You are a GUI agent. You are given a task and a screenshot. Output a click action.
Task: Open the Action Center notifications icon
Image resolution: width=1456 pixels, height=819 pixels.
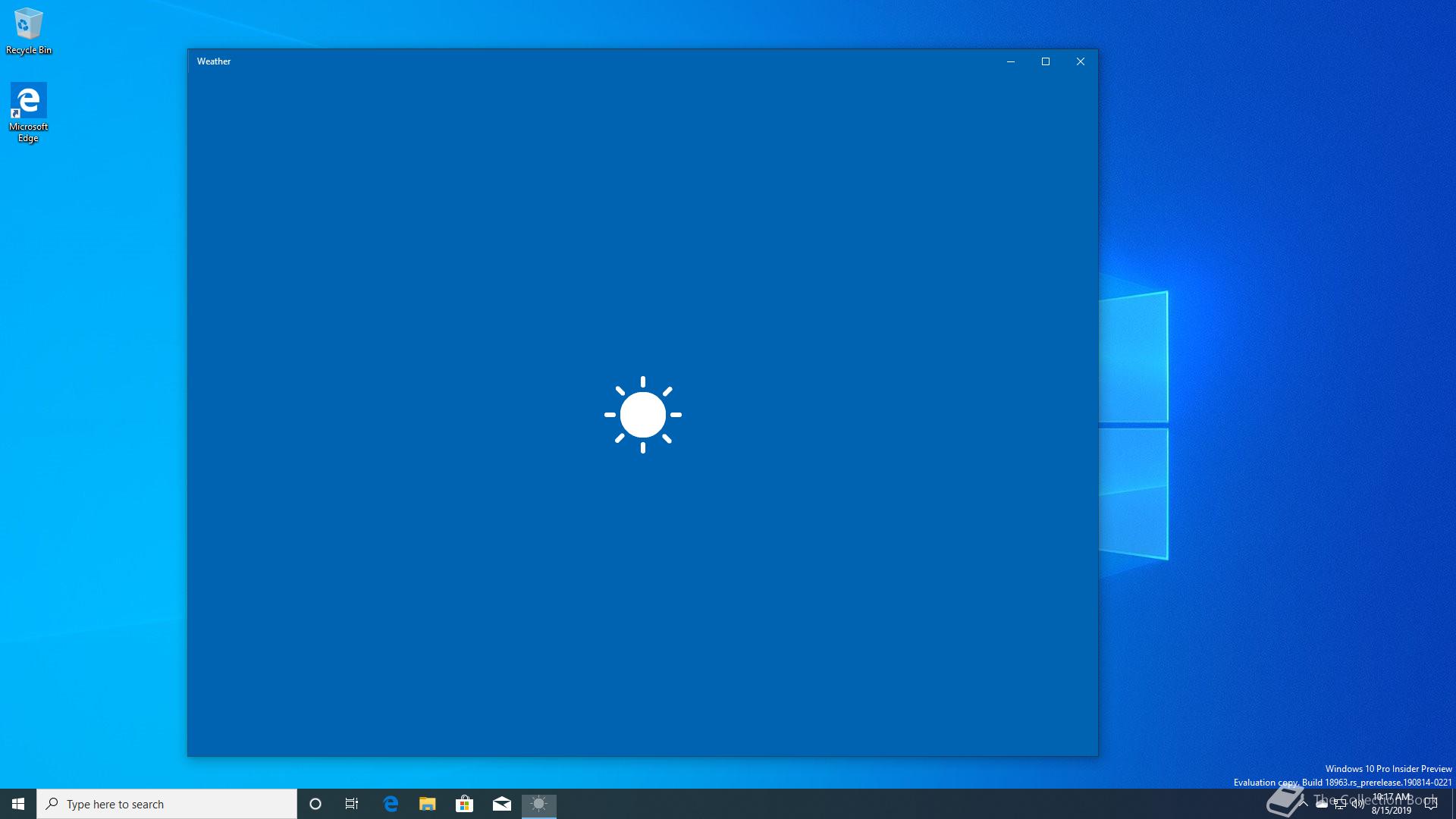point(1431,804)
